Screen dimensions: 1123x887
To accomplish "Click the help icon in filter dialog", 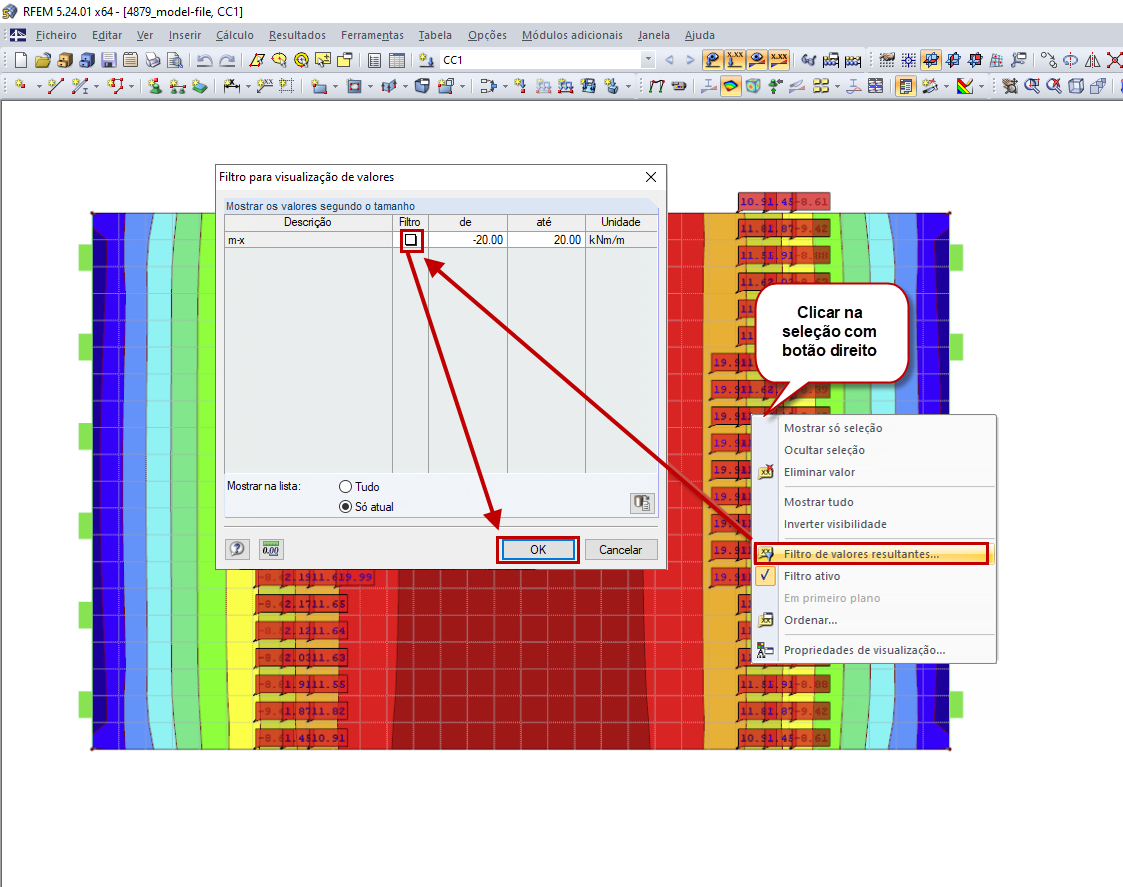I will point(237,550).
